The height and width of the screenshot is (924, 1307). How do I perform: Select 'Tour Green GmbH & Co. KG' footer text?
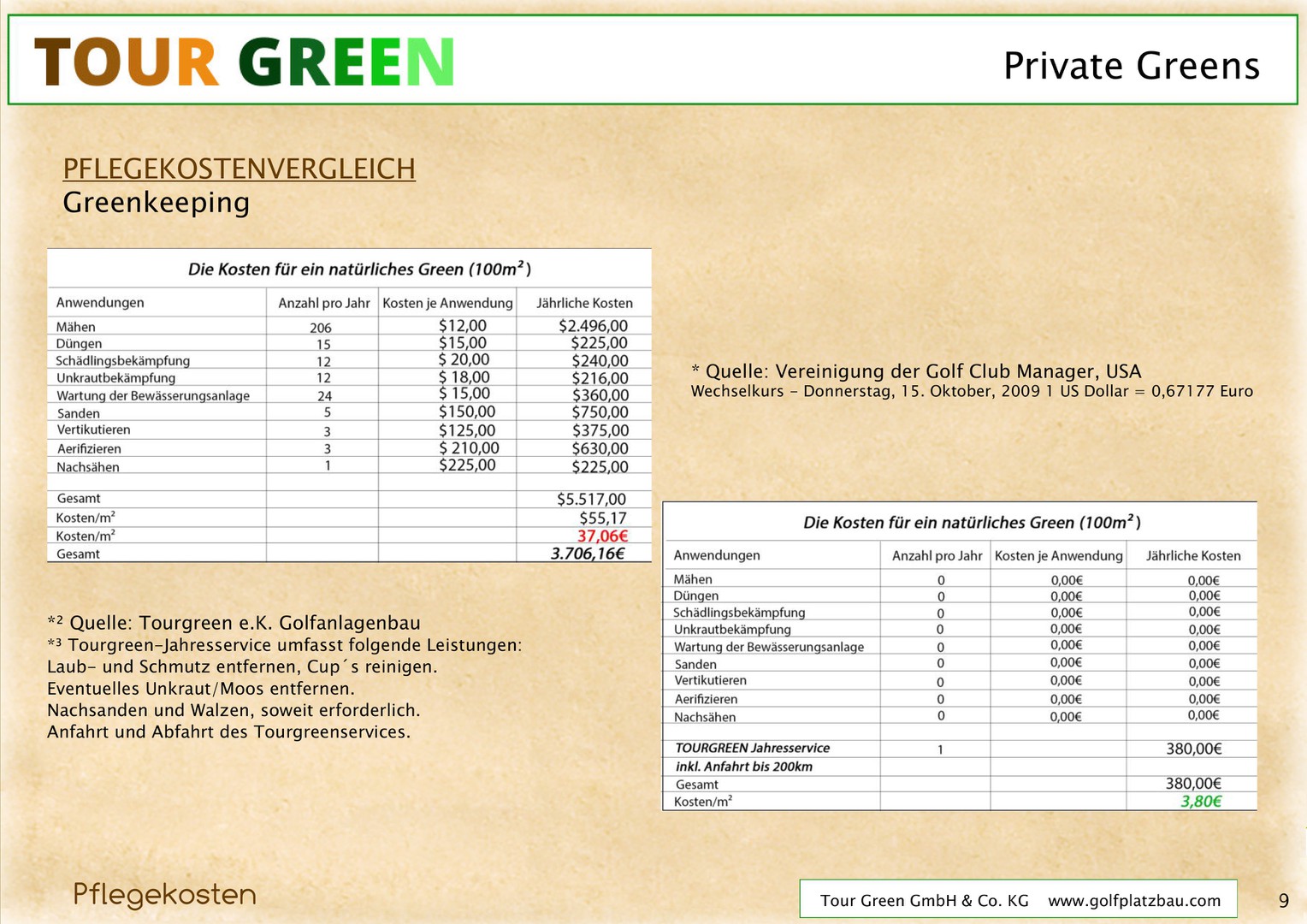coord(925,901)
